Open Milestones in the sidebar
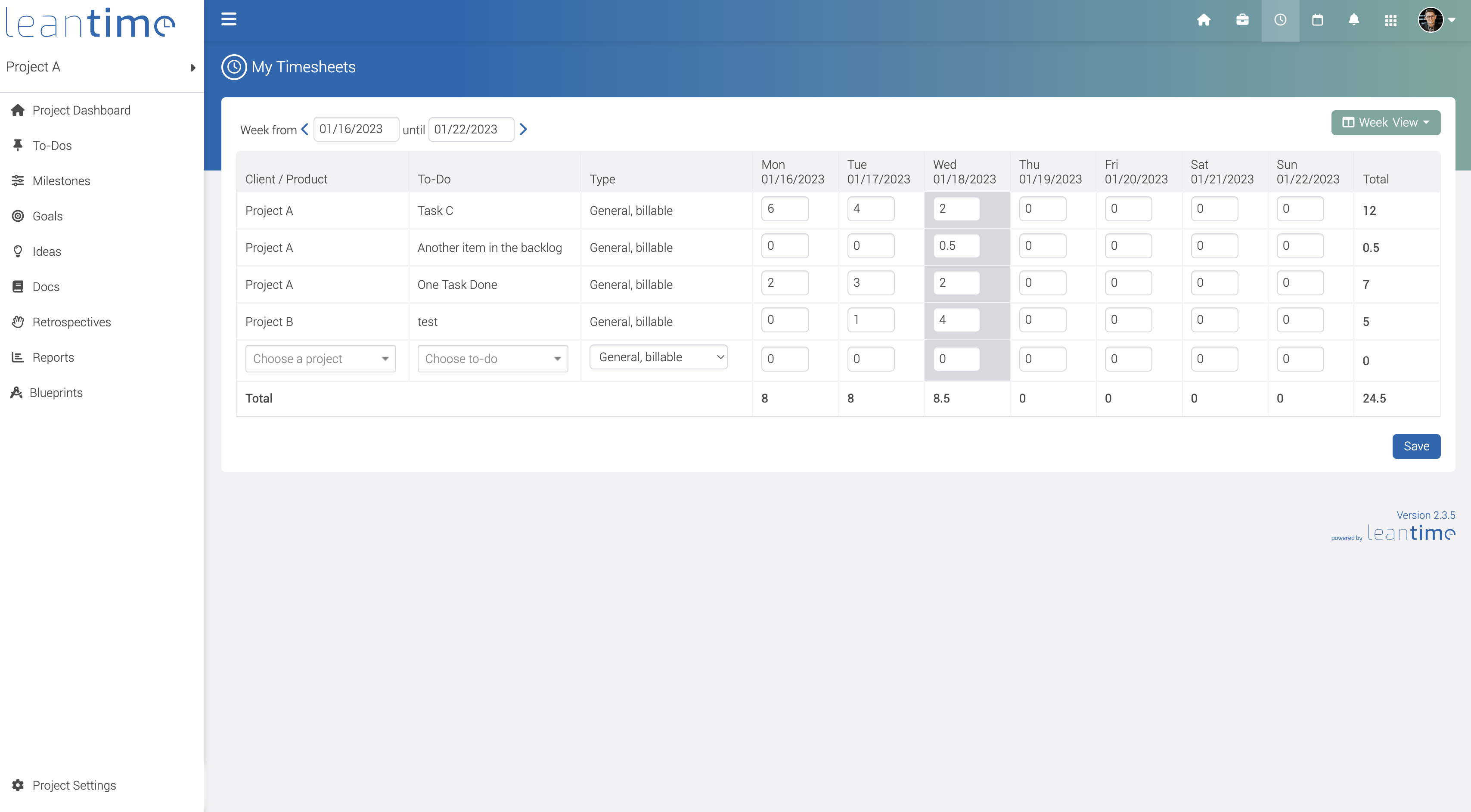Screen dimensions: 1471x812 click(61, 180)
